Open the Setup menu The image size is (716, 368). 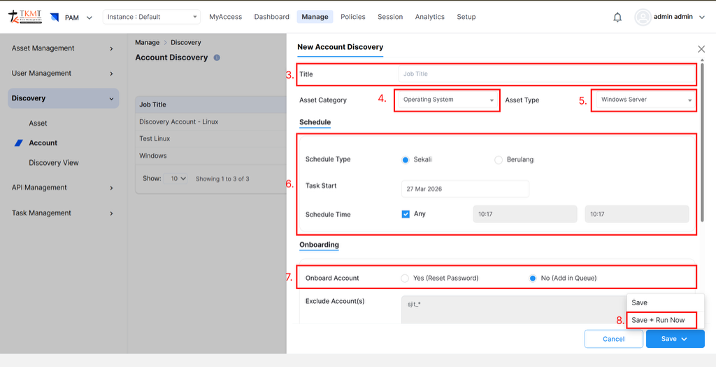coord(466,17)
